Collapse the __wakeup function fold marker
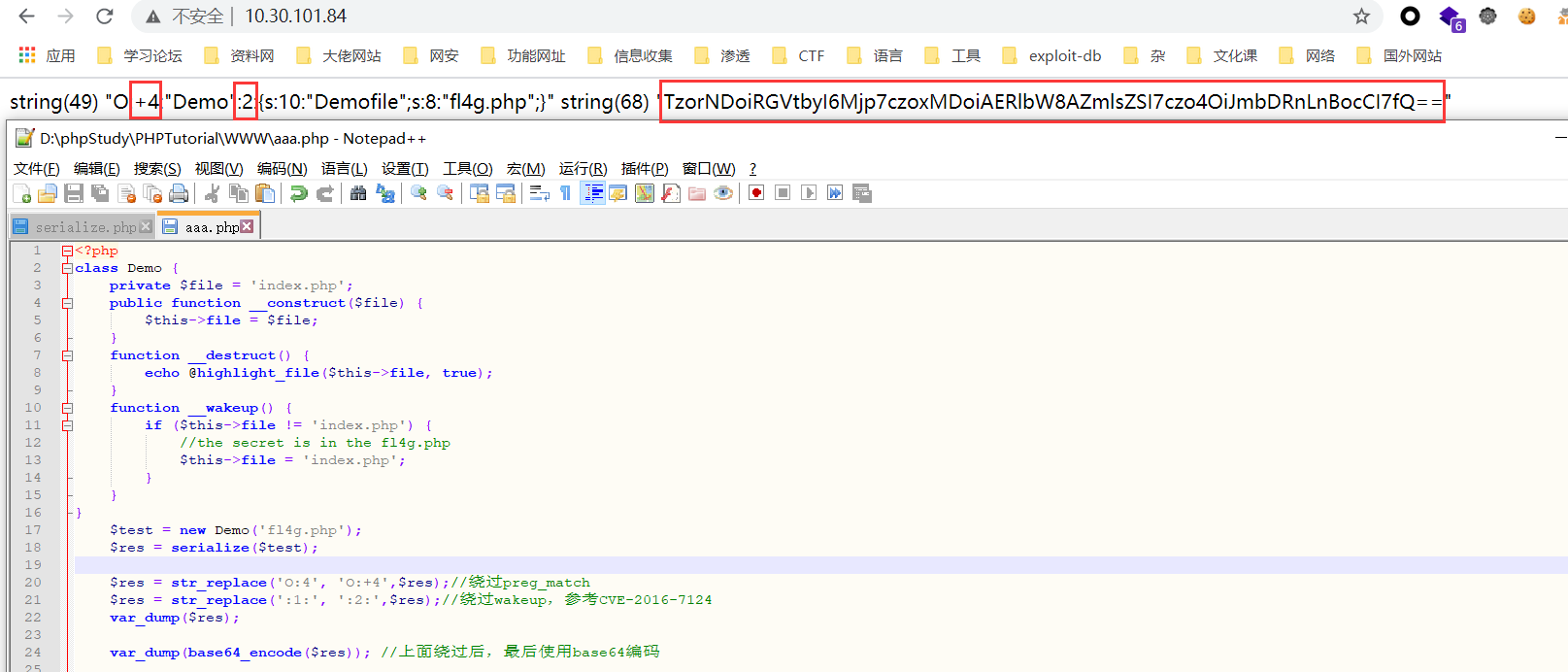This screenshot has height=672, width=1568. pos(67,408)
